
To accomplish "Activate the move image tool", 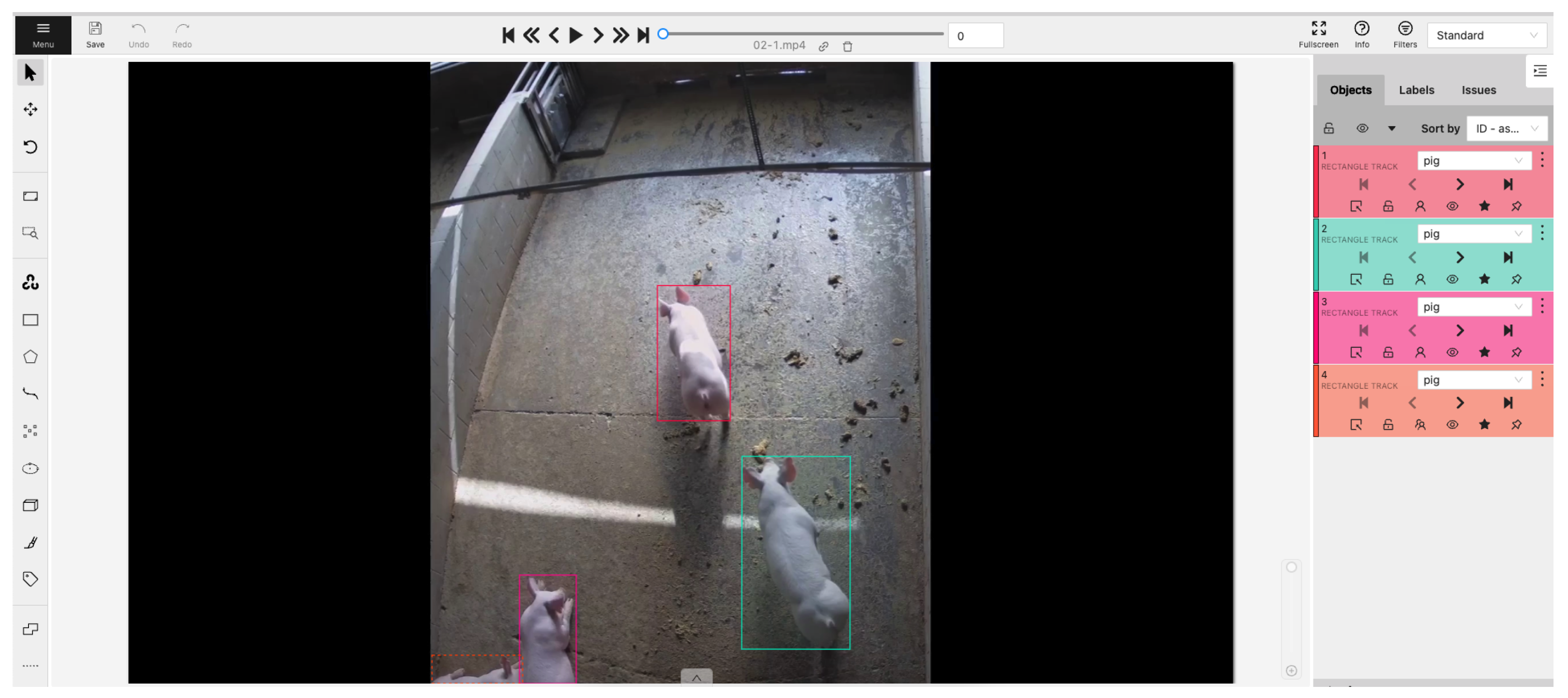I will click(30, 110).
